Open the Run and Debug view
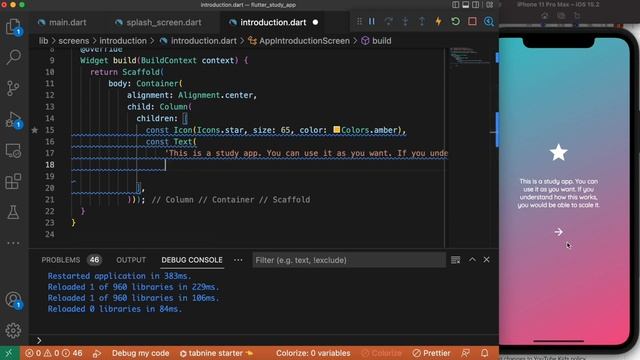This screenshot has height=360, width=640. (13, 120)
